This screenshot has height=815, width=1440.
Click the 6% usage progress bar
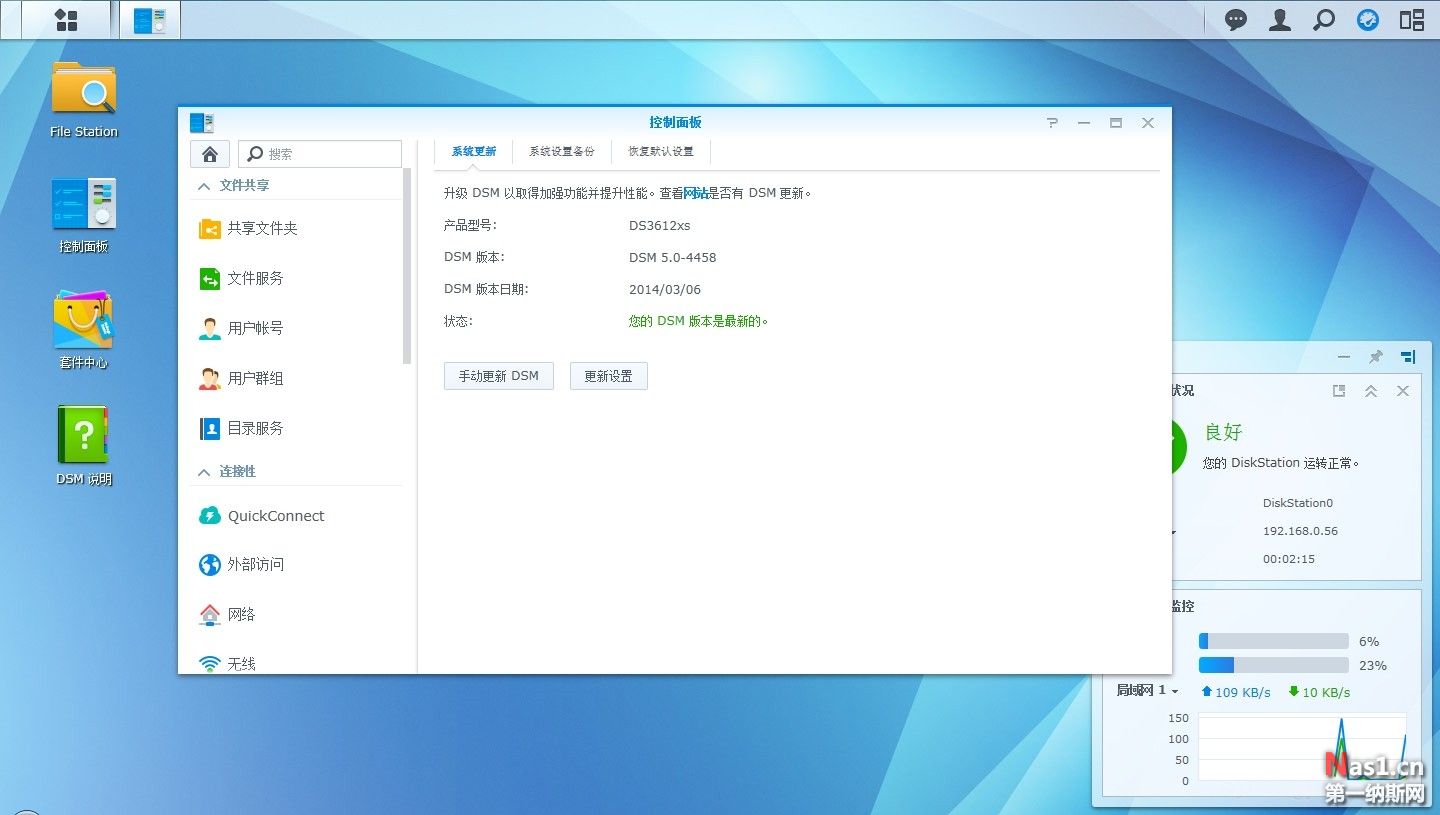click(x=1274, y=641)
